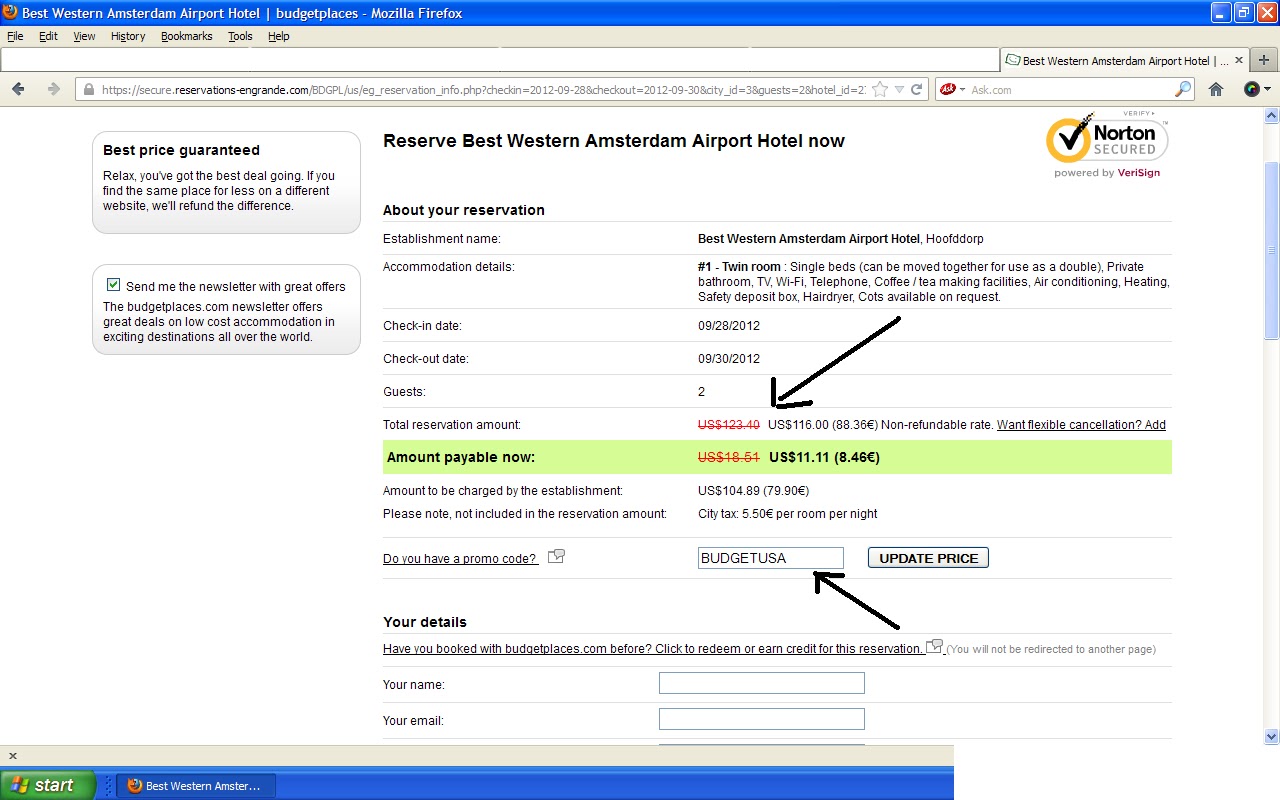The height and width of the screenshot is (800, 1280).
Task: Click the crossed-out US$123.40 price
Action: 729,425
